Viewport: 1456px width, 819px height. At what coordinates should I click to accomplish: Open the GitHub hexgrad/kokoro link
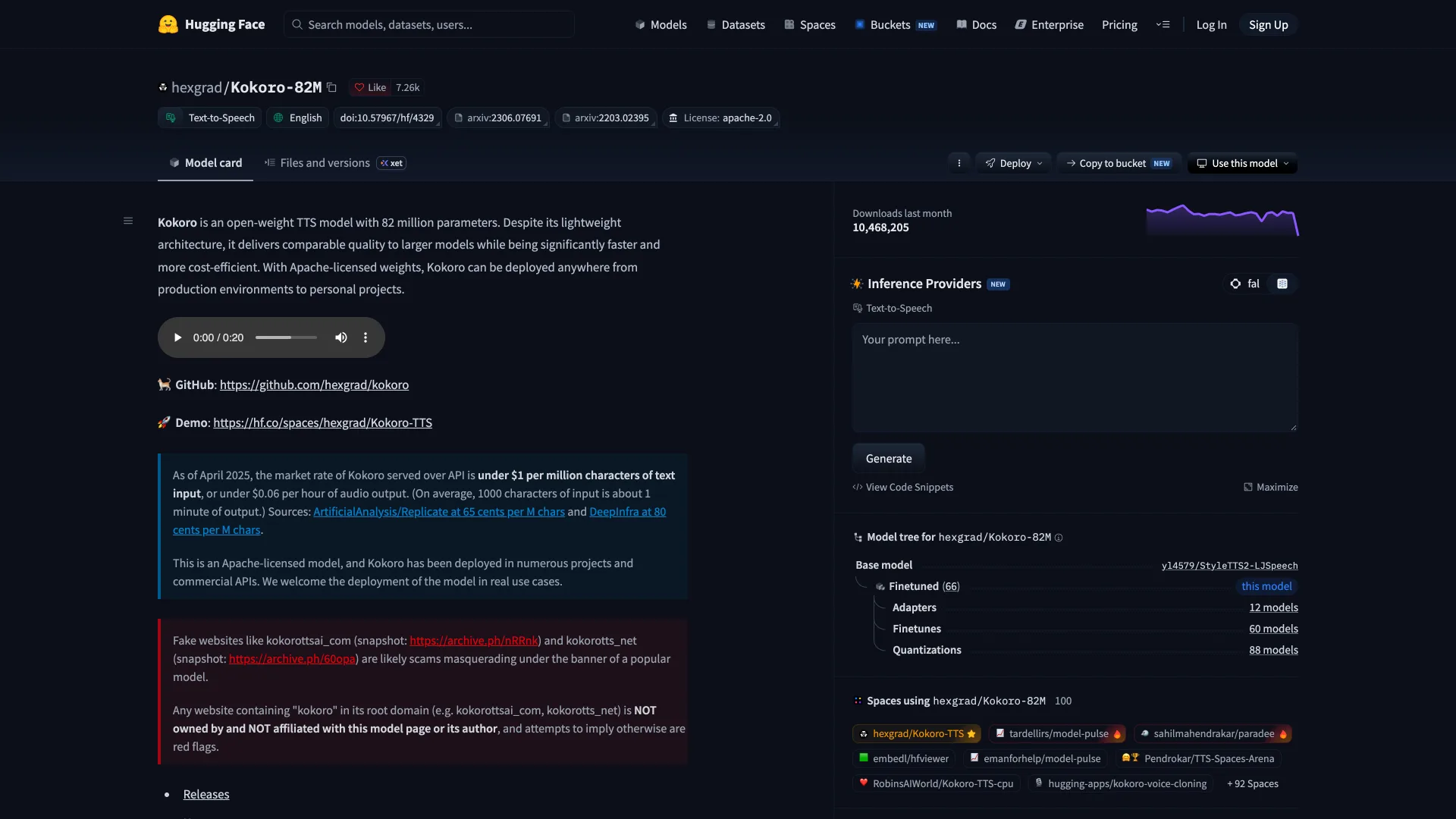tap(314, 384)
